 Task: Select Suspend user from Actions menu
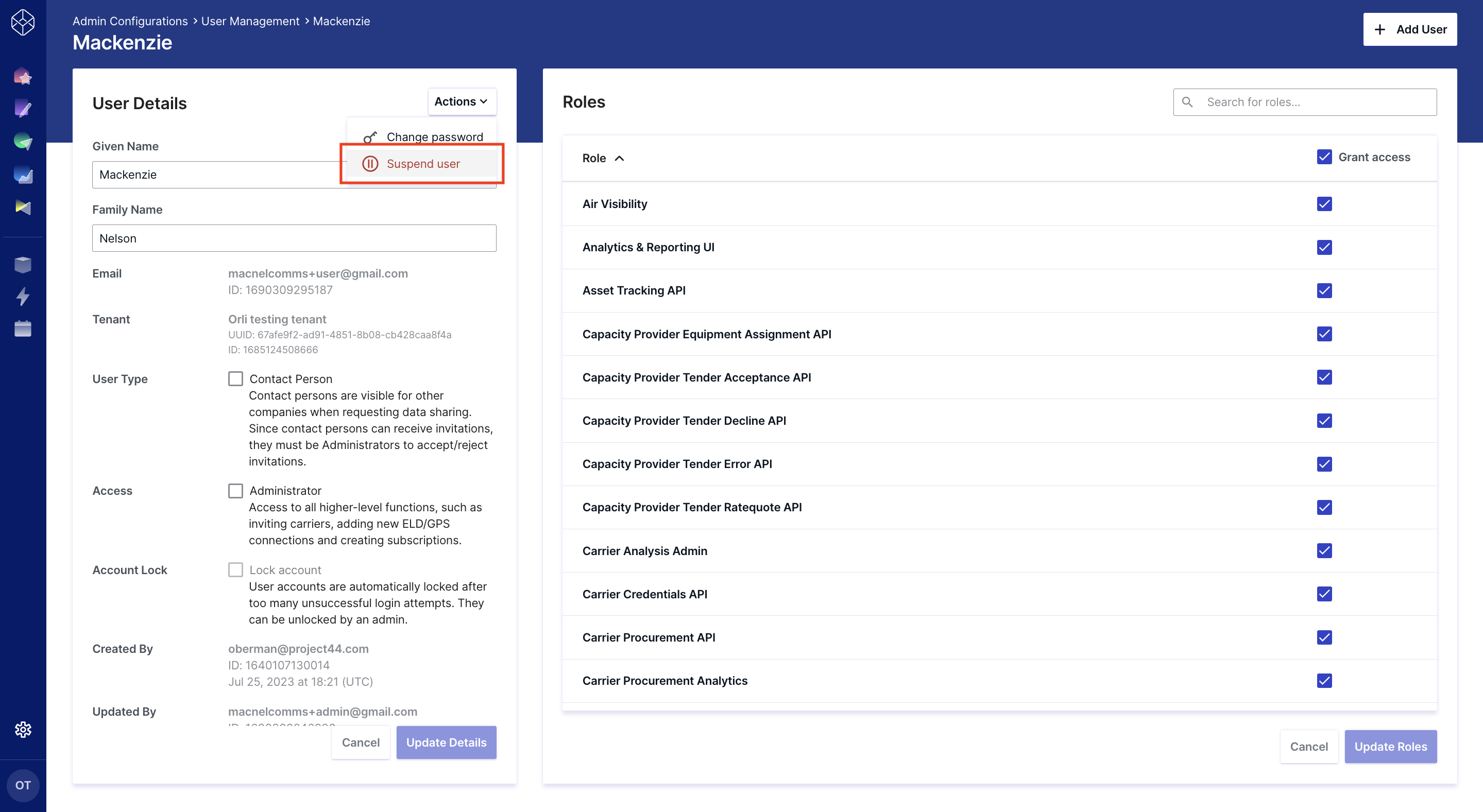423,163
